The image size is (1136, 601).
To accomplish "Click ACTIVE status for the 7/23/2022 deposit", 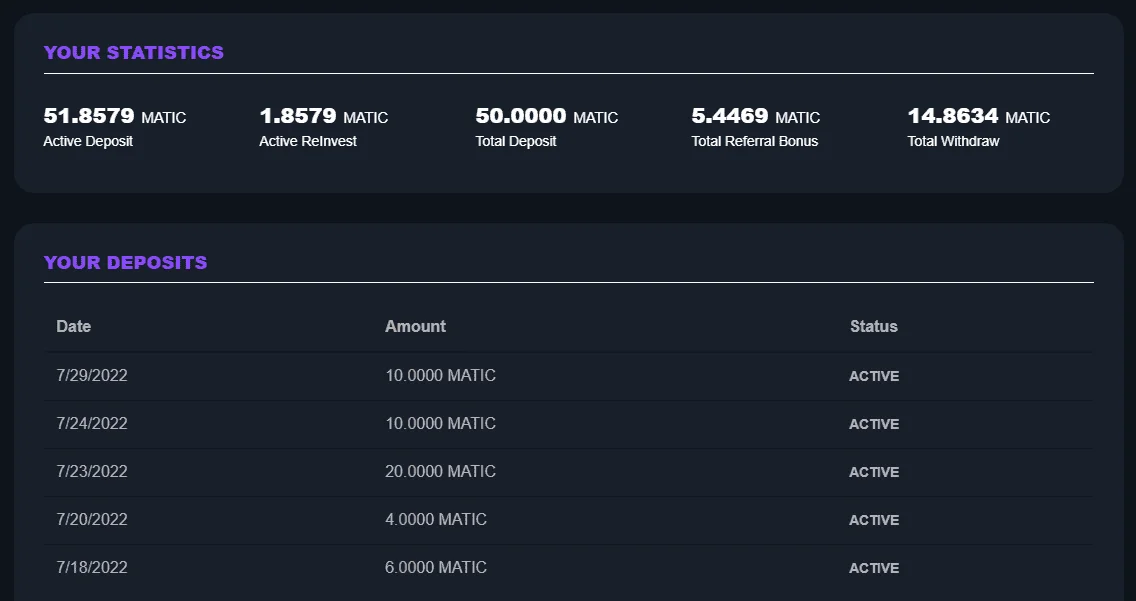I will (874, 472).
